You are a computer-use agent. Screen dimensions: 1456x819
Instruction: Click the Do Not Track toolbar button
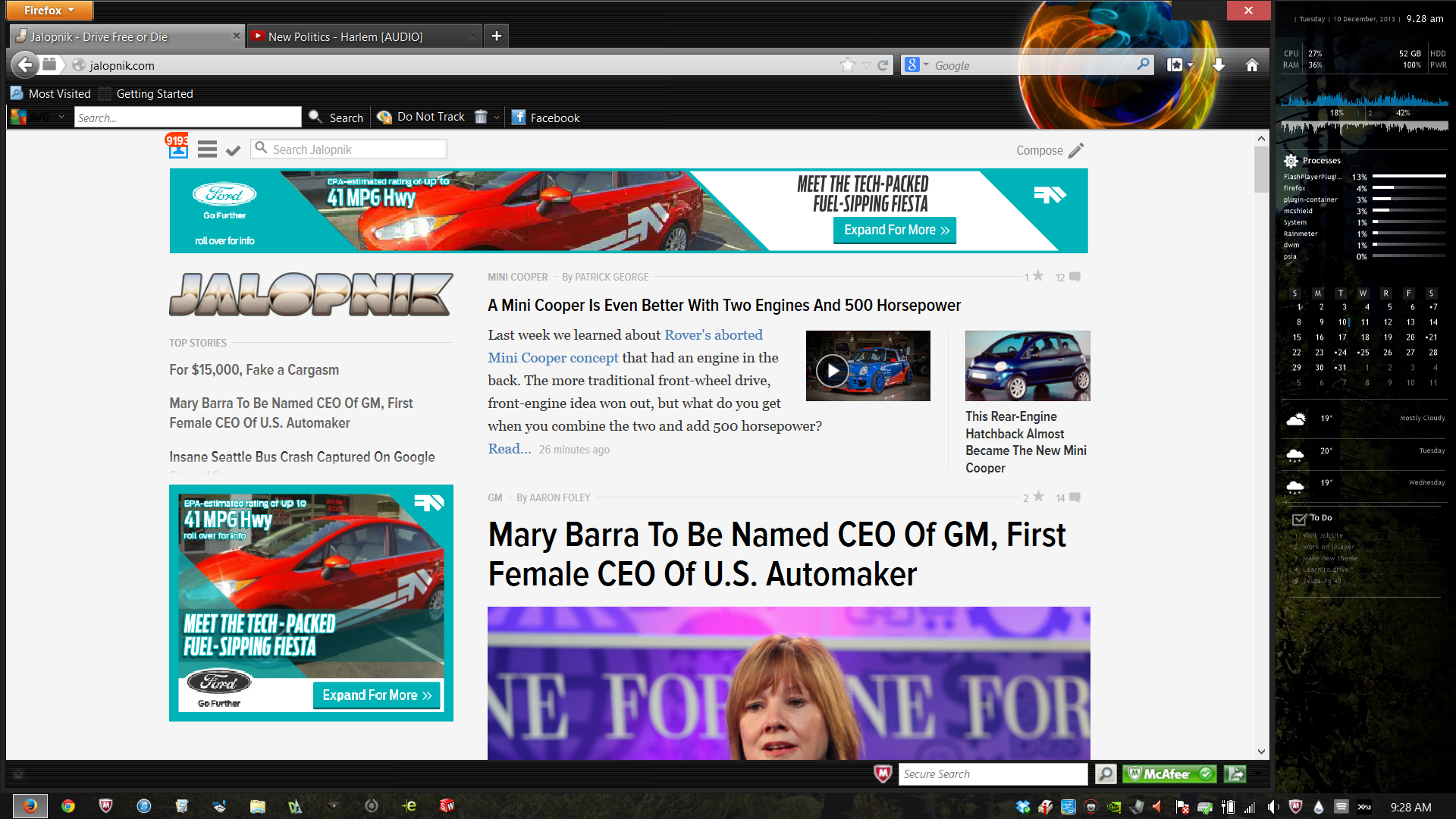(422, 117)
